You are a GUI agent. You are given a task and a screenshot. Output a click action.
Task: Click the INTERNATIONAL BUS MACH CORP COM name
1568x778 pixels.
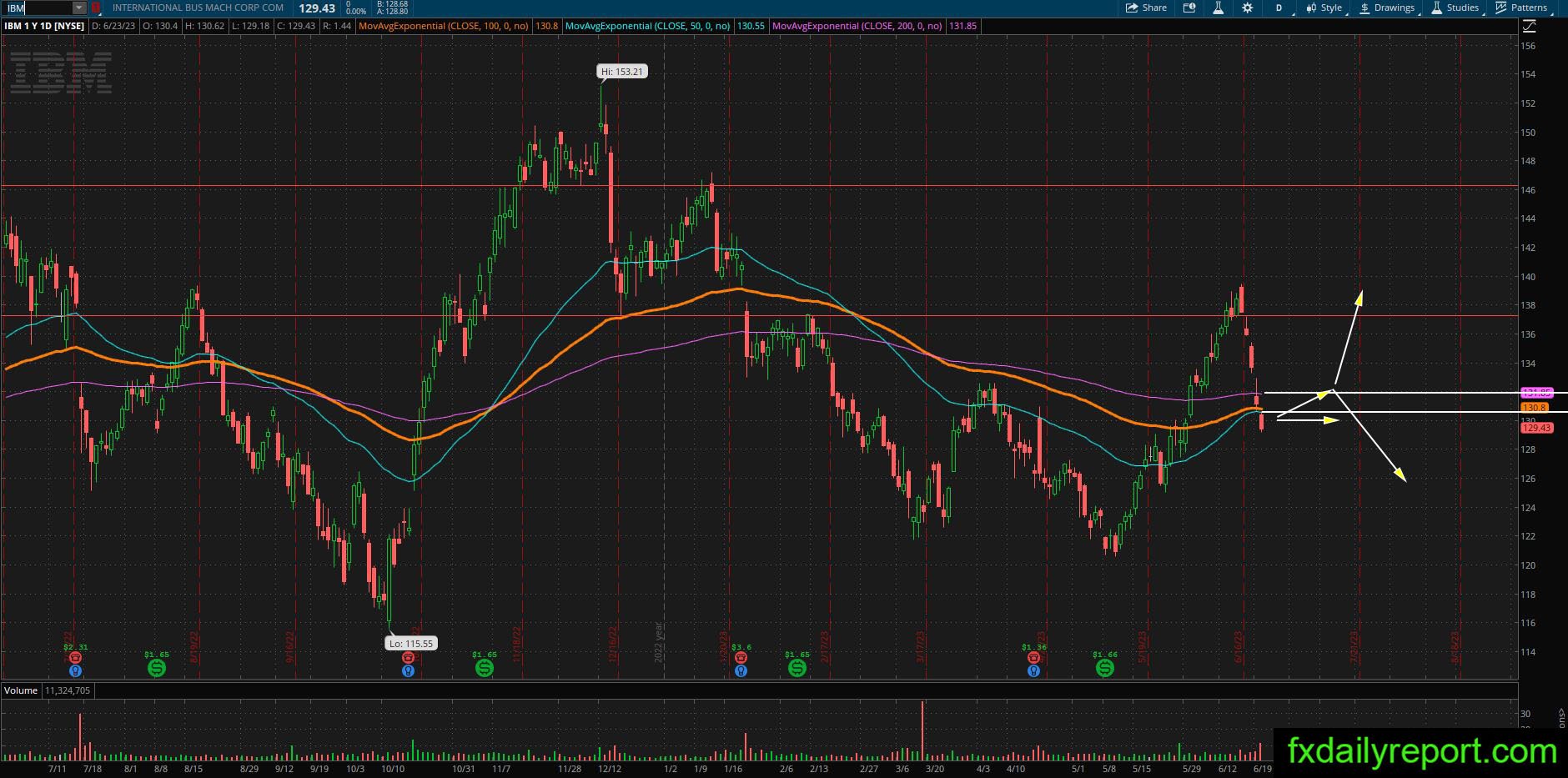coord(198,8)
